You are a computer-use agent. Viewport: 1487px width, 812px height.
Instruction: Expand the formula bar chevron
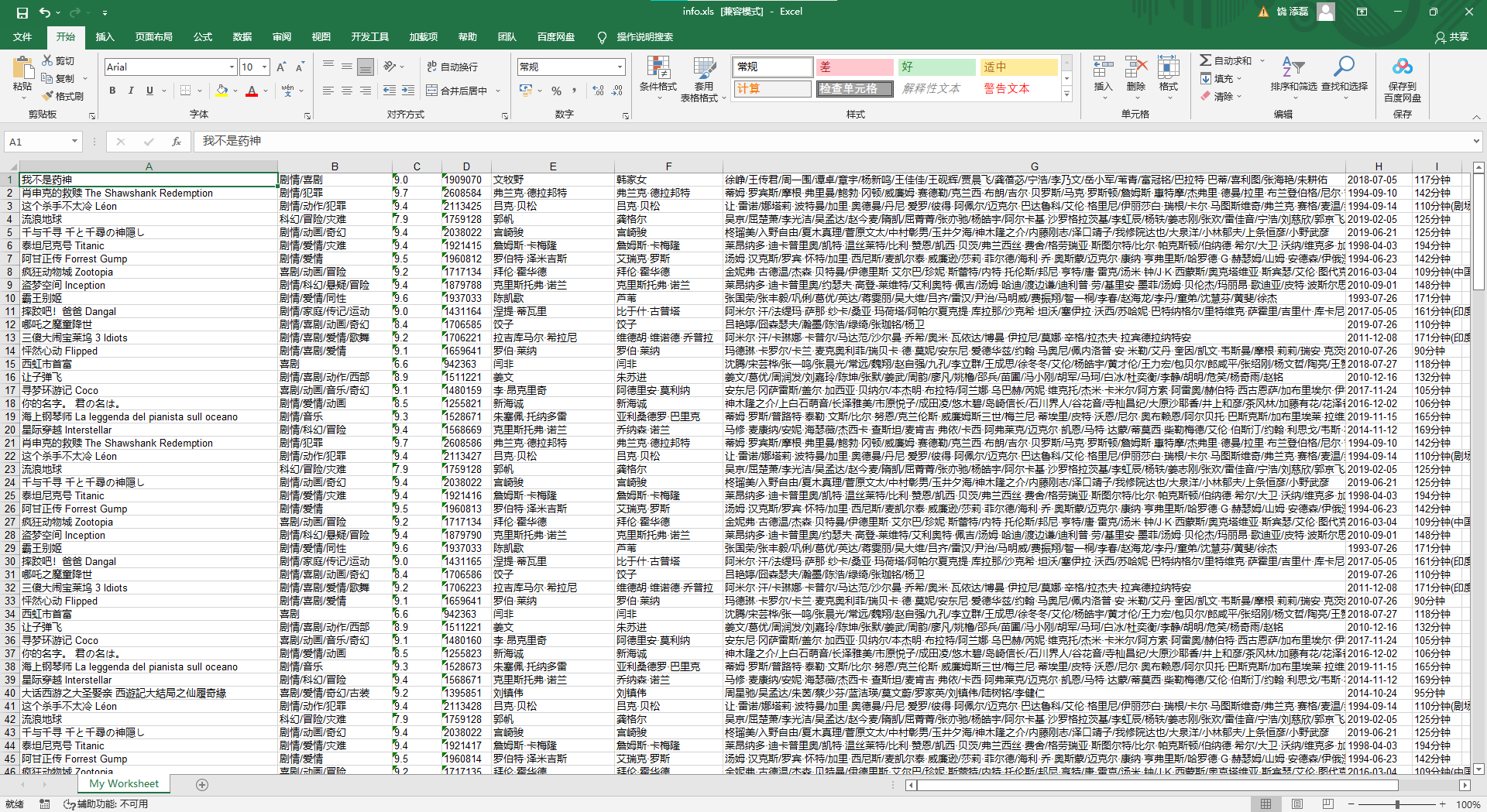pos(1476,142)
